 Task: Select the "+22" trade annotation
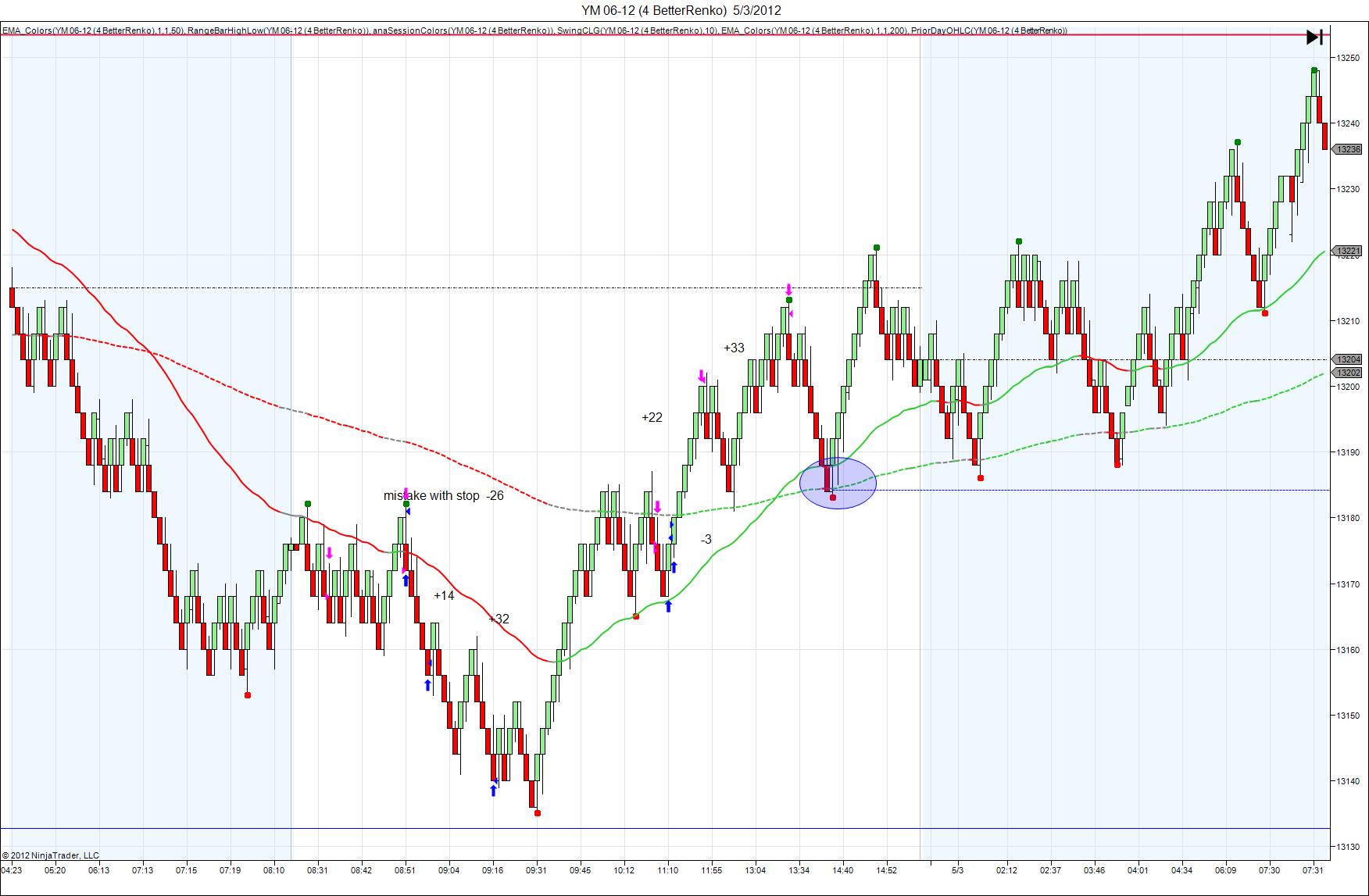pyautogui.click(x=652, y=417)
